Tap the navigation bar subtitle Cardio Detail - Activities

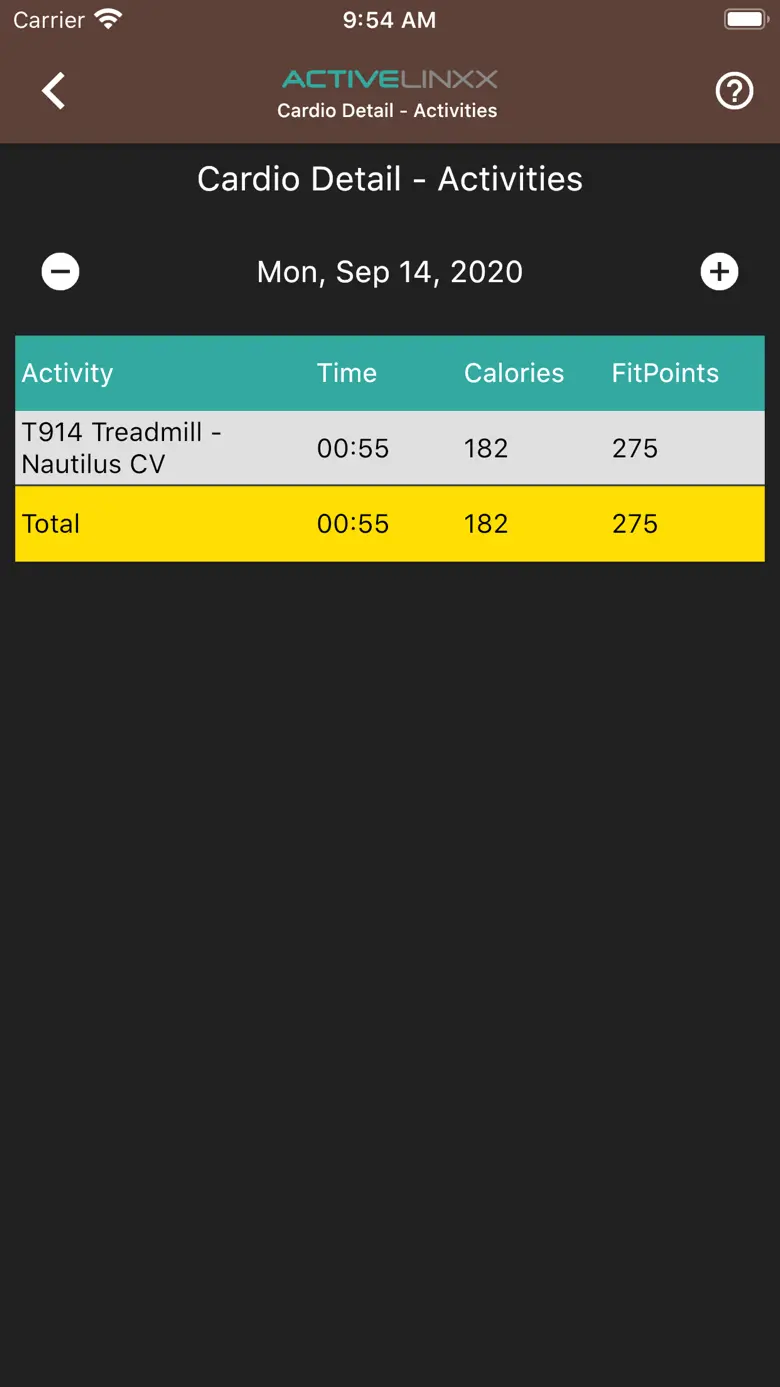tap(387, 111)
